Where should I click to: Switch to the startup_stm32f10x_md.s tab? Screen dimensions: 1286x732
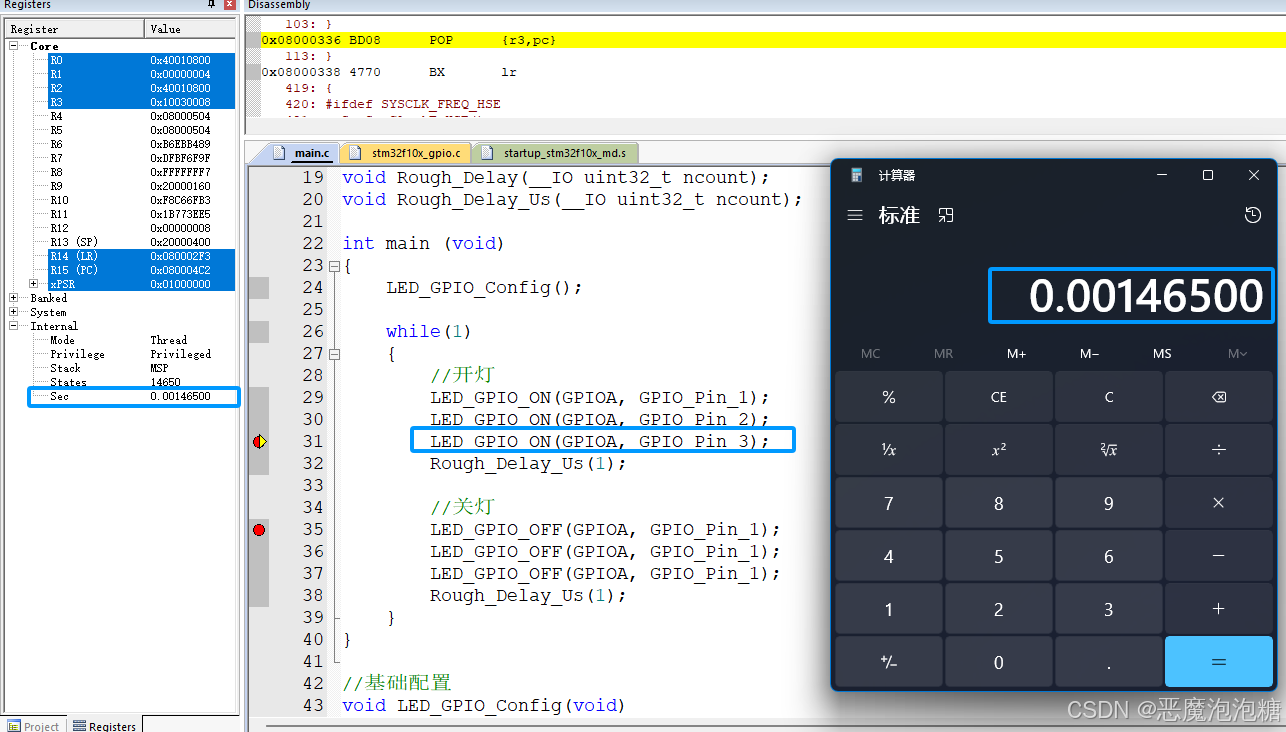[x=556, y=153]
